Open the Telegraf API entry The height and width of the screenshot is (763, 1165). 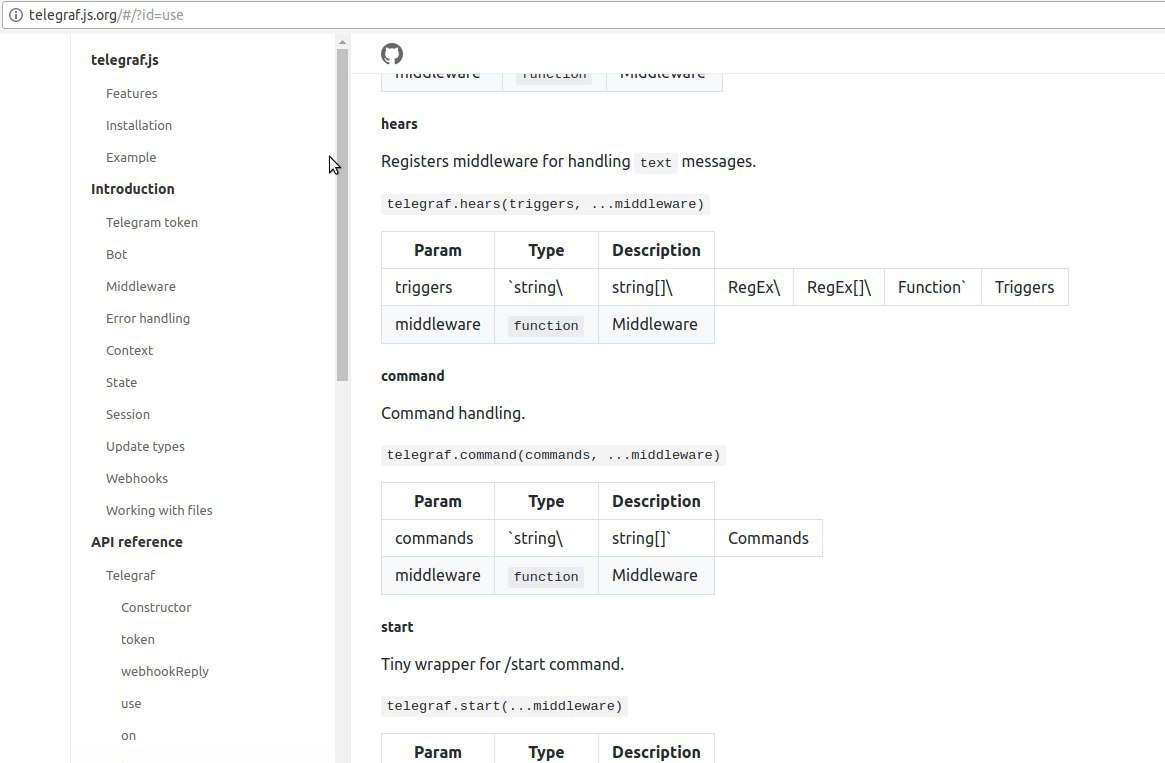131,575
